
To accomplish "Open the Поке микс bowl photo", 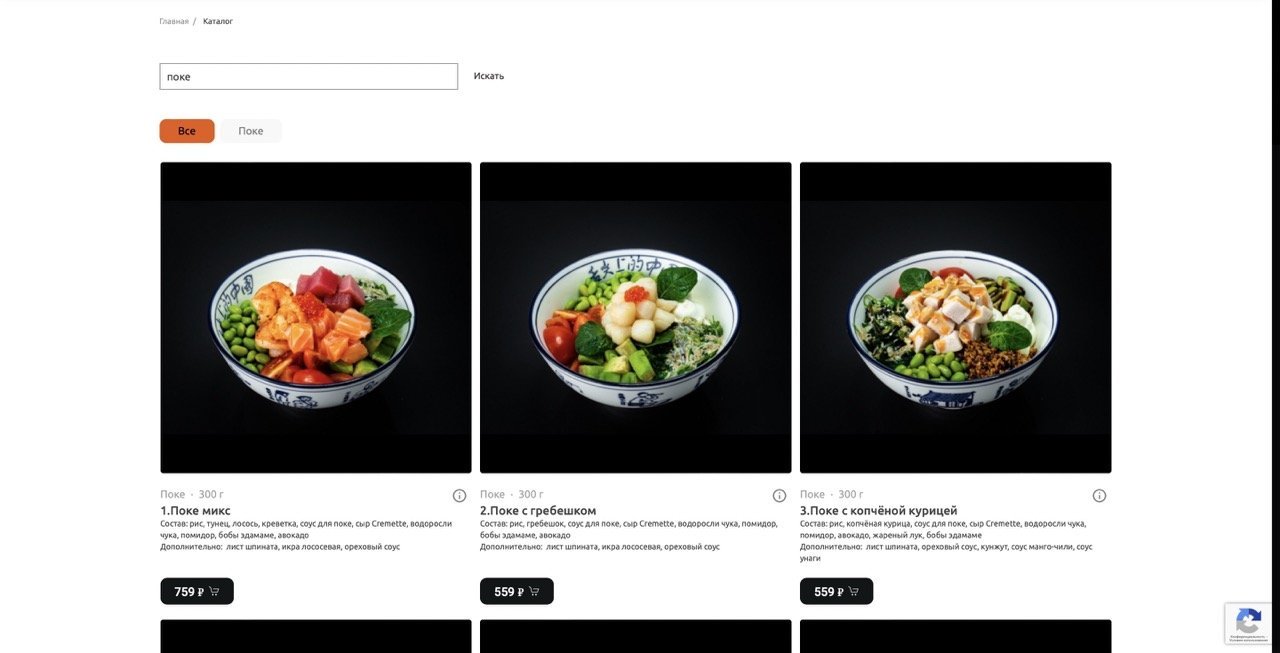I will [x=316, y=318].
